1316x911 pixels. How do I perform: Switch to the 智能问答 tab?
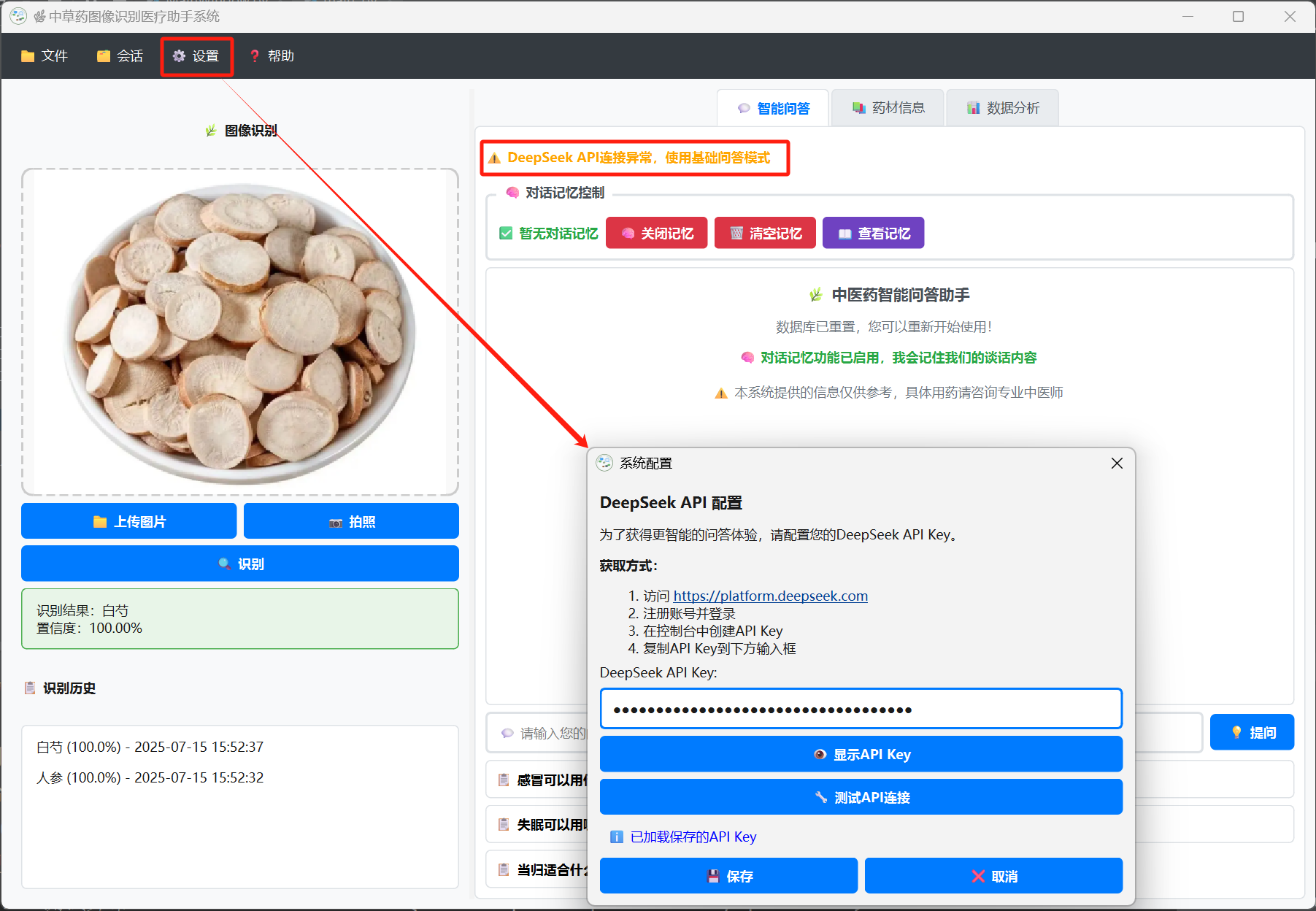[x=773, y=108]
